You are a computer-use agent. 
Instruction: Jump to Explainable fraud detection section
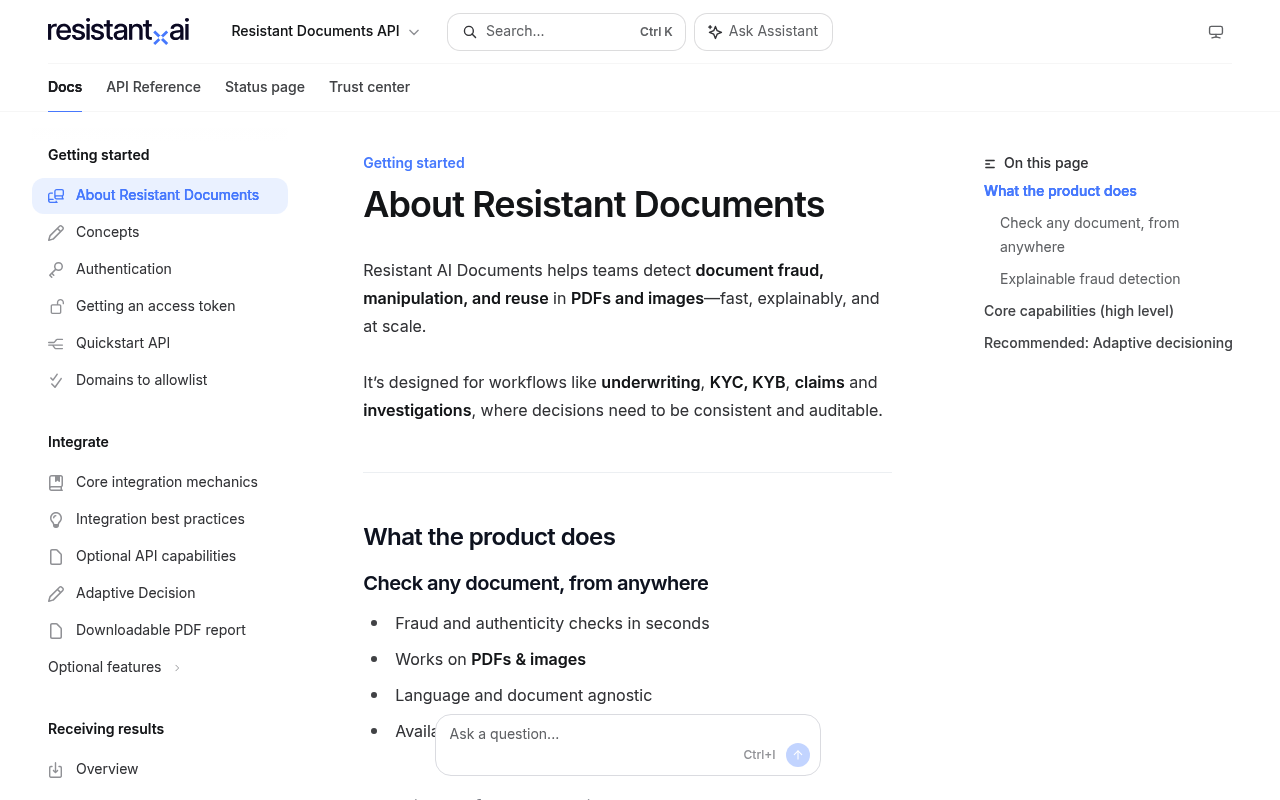[x=1090, y=279]
